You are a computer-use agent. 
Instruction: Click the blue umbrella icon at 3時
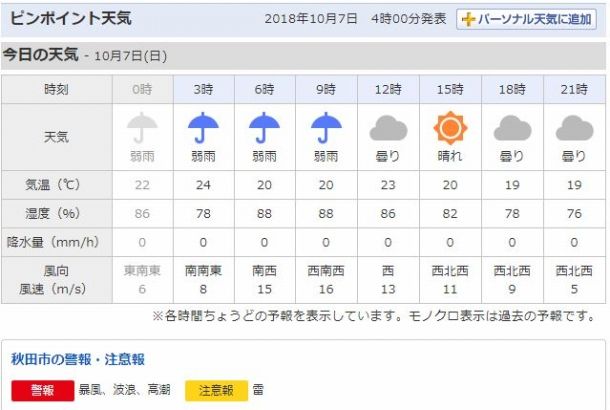(203, 128)
